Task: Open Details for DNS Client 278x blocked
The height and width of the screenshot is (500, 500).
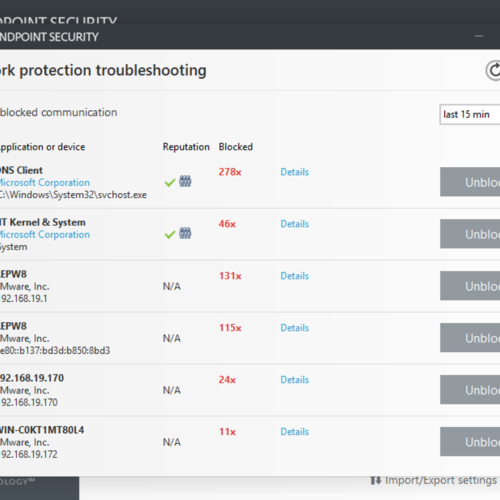Action: (295, 172)
